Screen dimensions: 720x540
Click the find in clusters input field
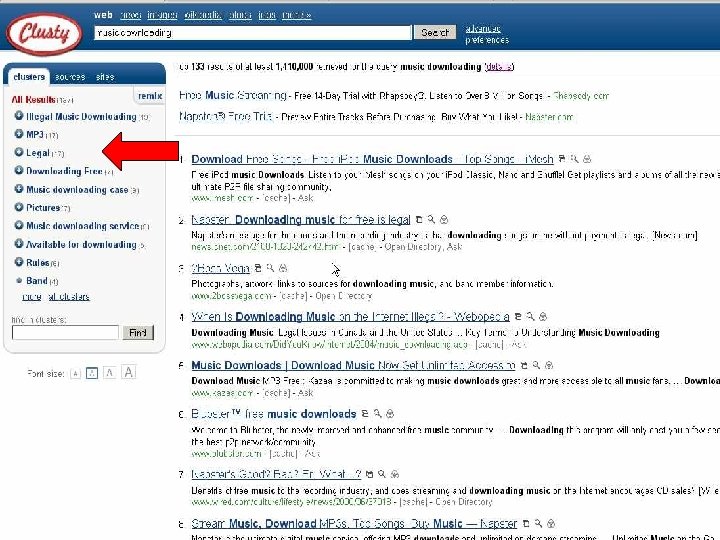point(65,332)
